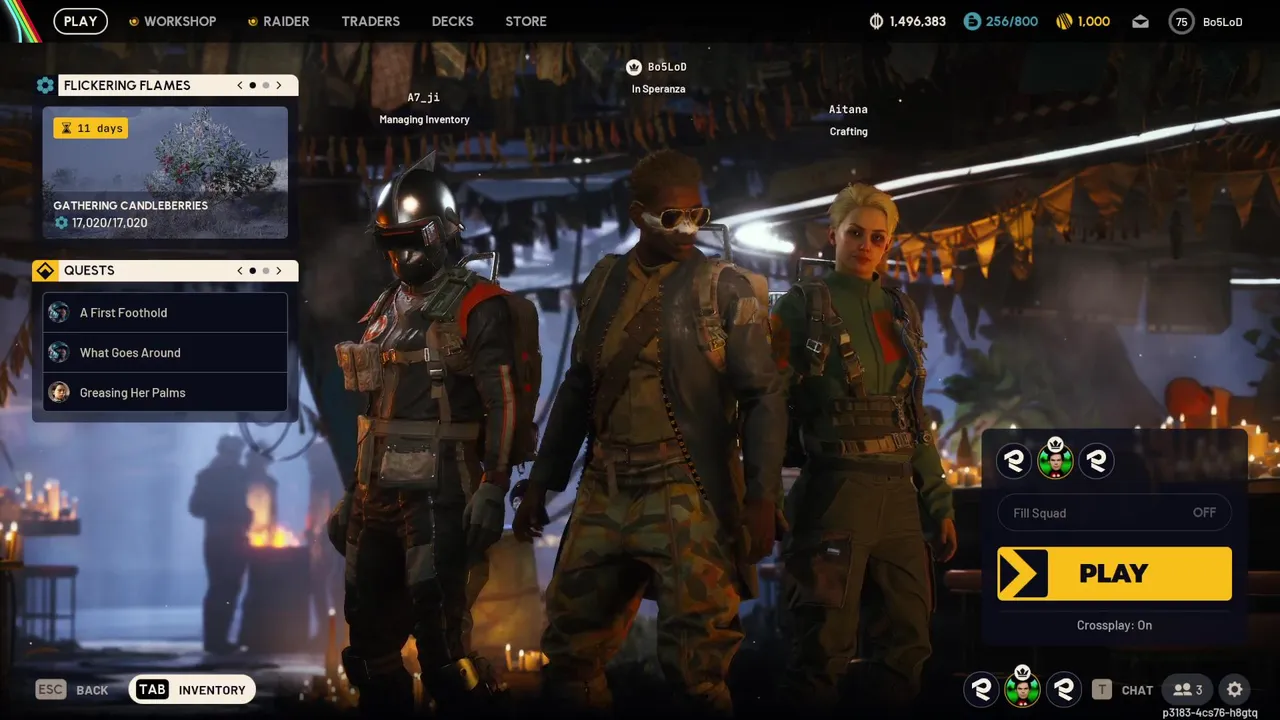Screen dimensions: 1280x720
Task: Open the mail envelope icon
Action: click(1140, 21)
